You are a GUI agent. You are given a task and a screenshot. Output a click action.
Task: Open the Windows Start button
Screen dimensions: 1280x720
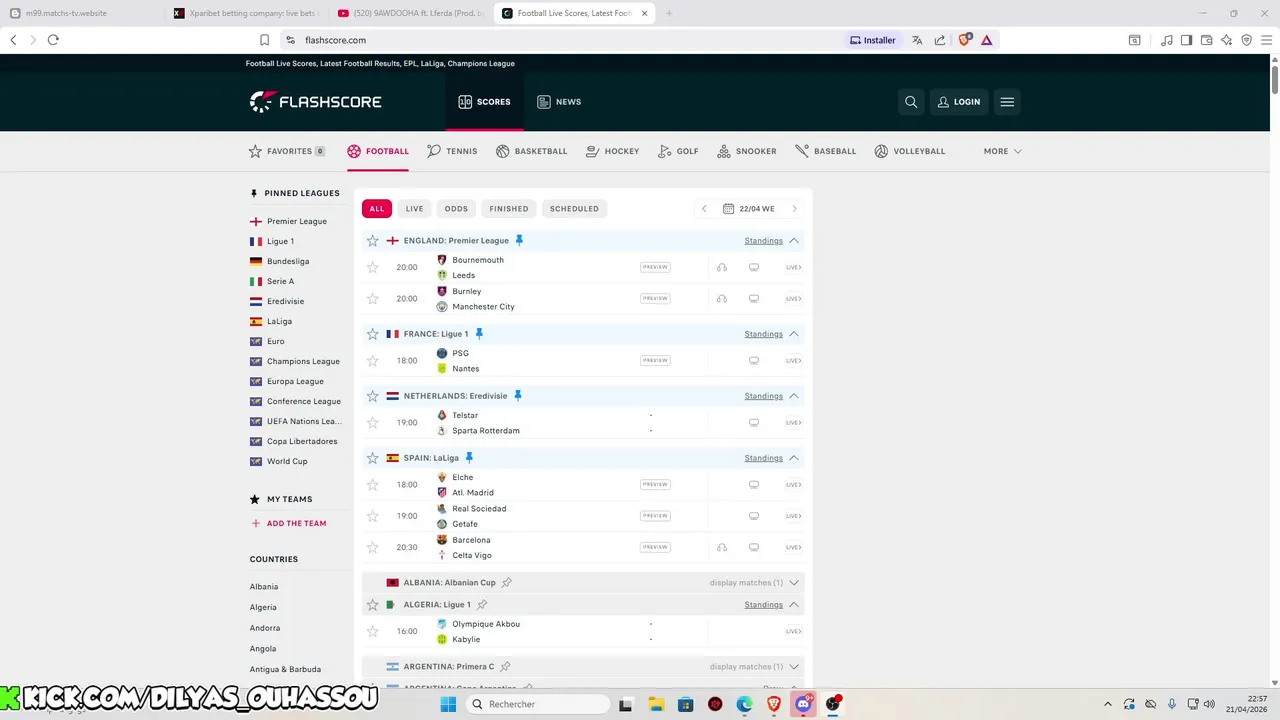(448, 704)
